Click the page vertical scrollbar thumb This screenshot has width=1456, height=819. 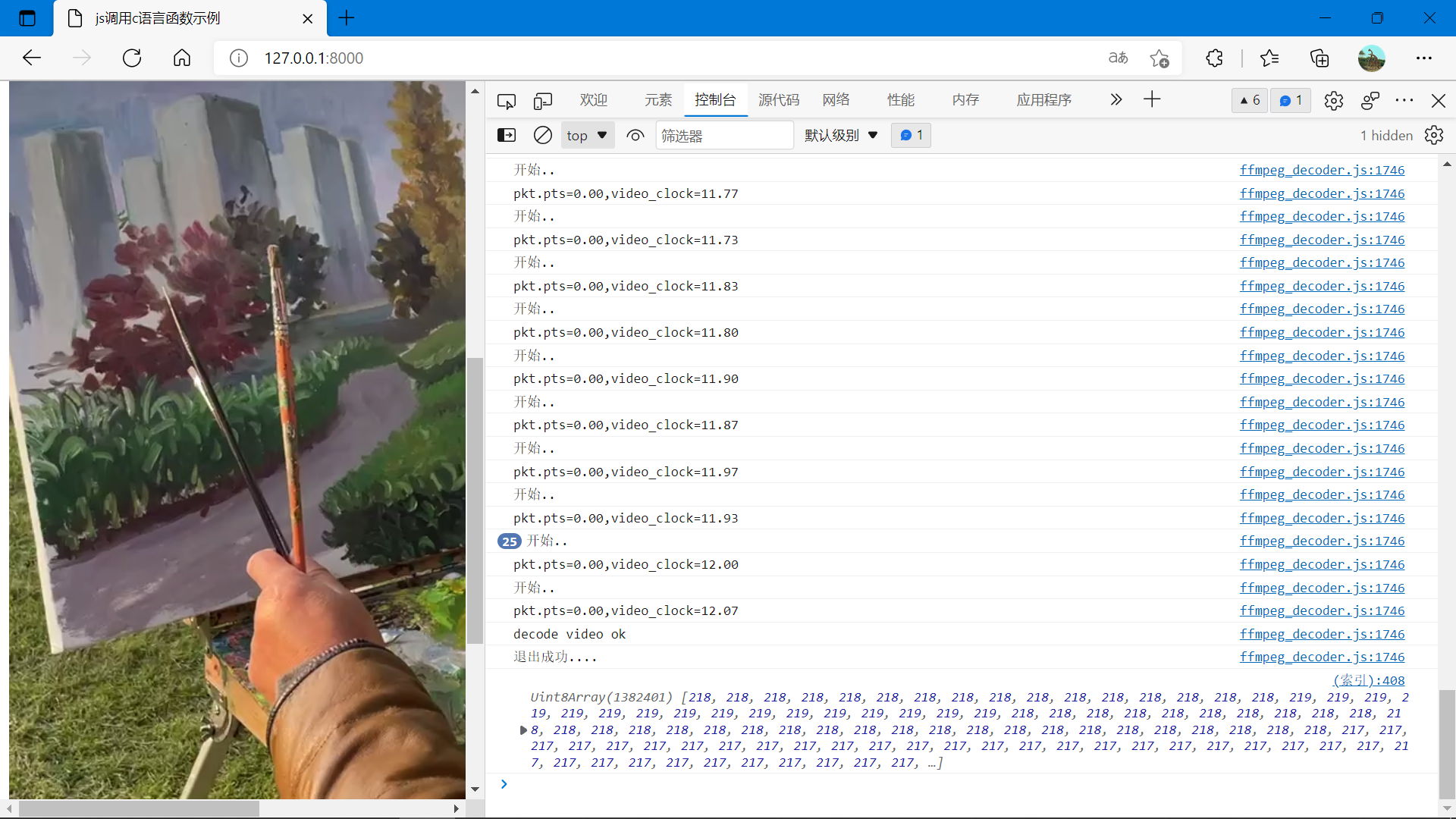pos(475,500)
